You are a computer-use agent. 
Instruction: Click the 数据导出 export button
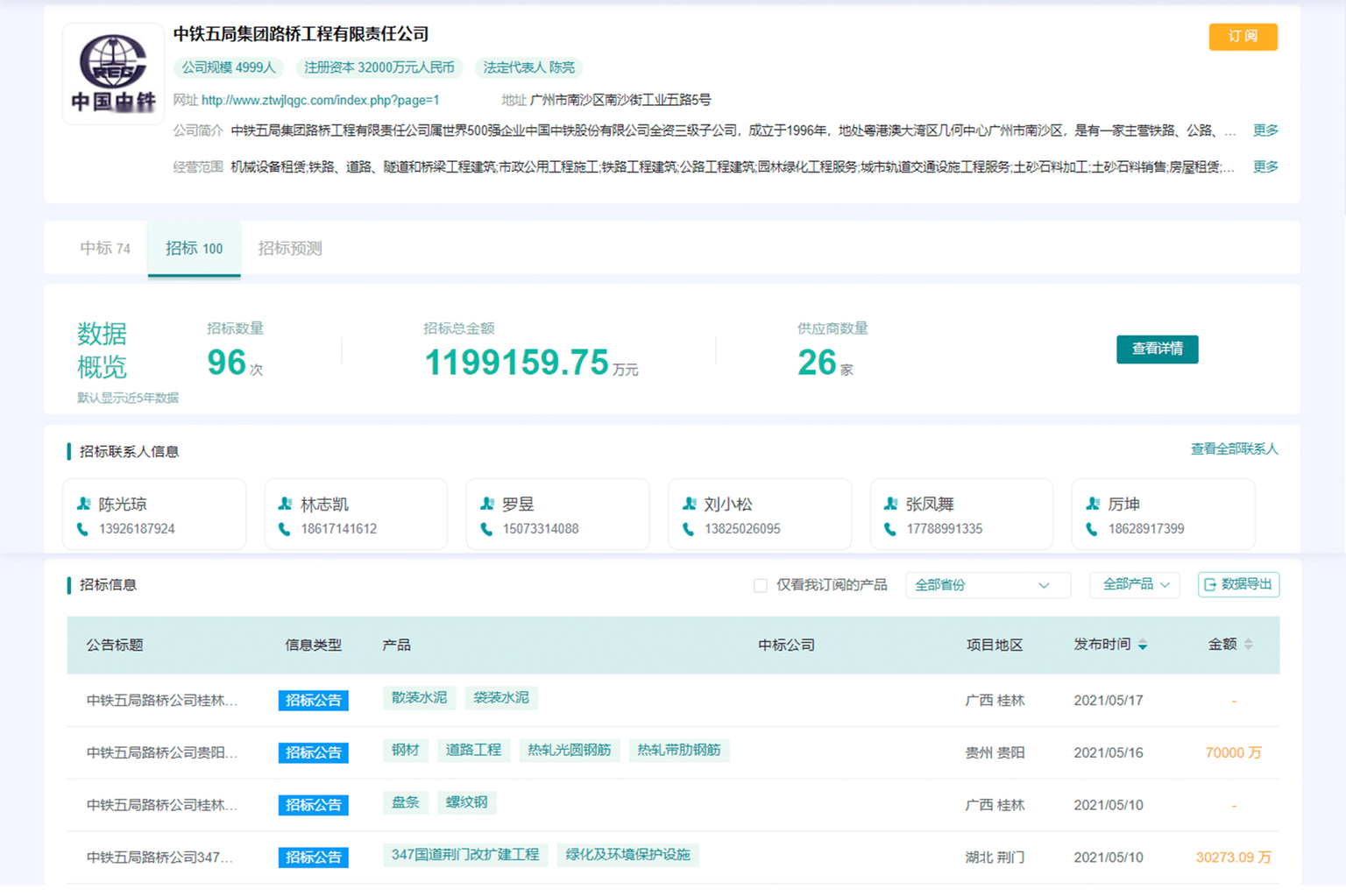click(1238, 585)
